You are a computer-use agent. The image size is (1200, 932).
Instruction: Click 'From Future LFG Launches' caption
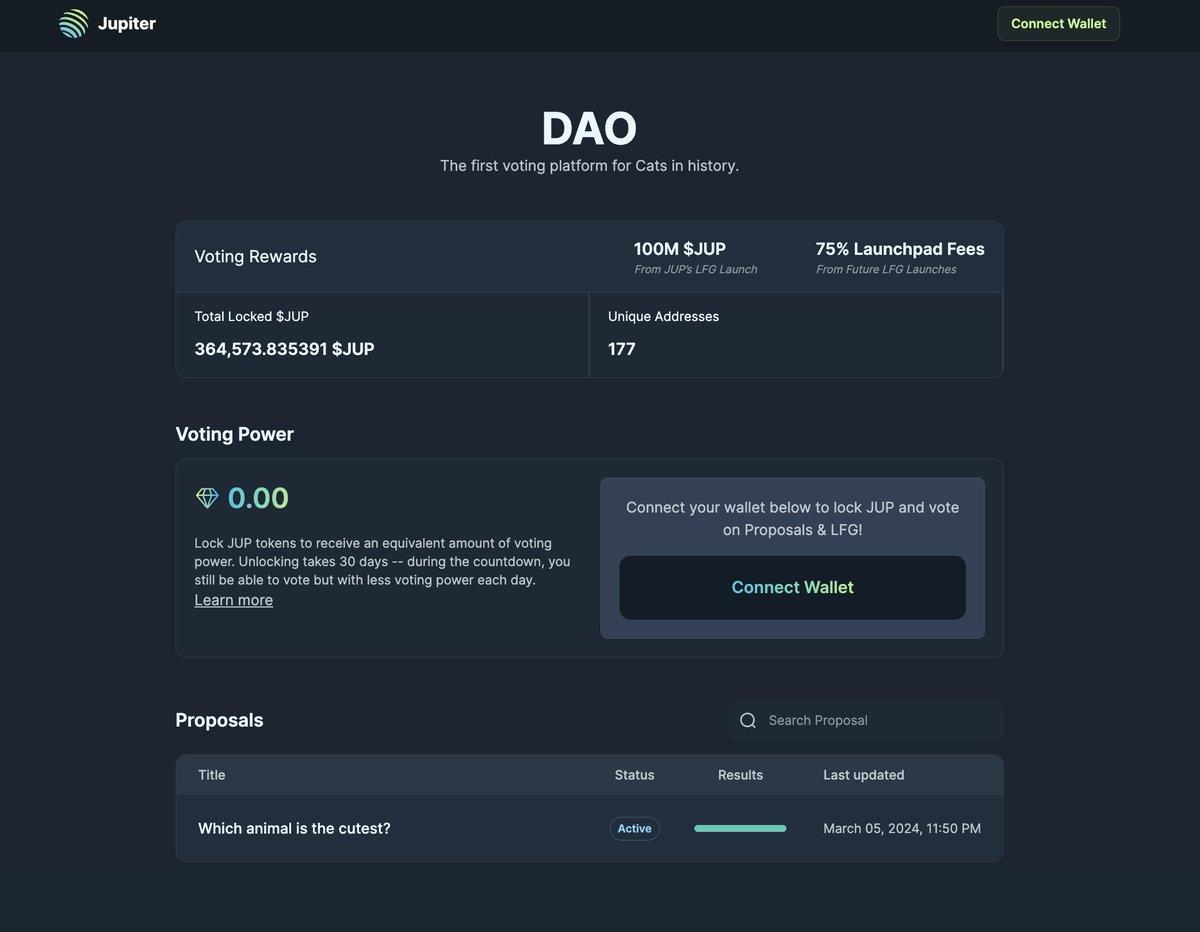tap(886, 269)
